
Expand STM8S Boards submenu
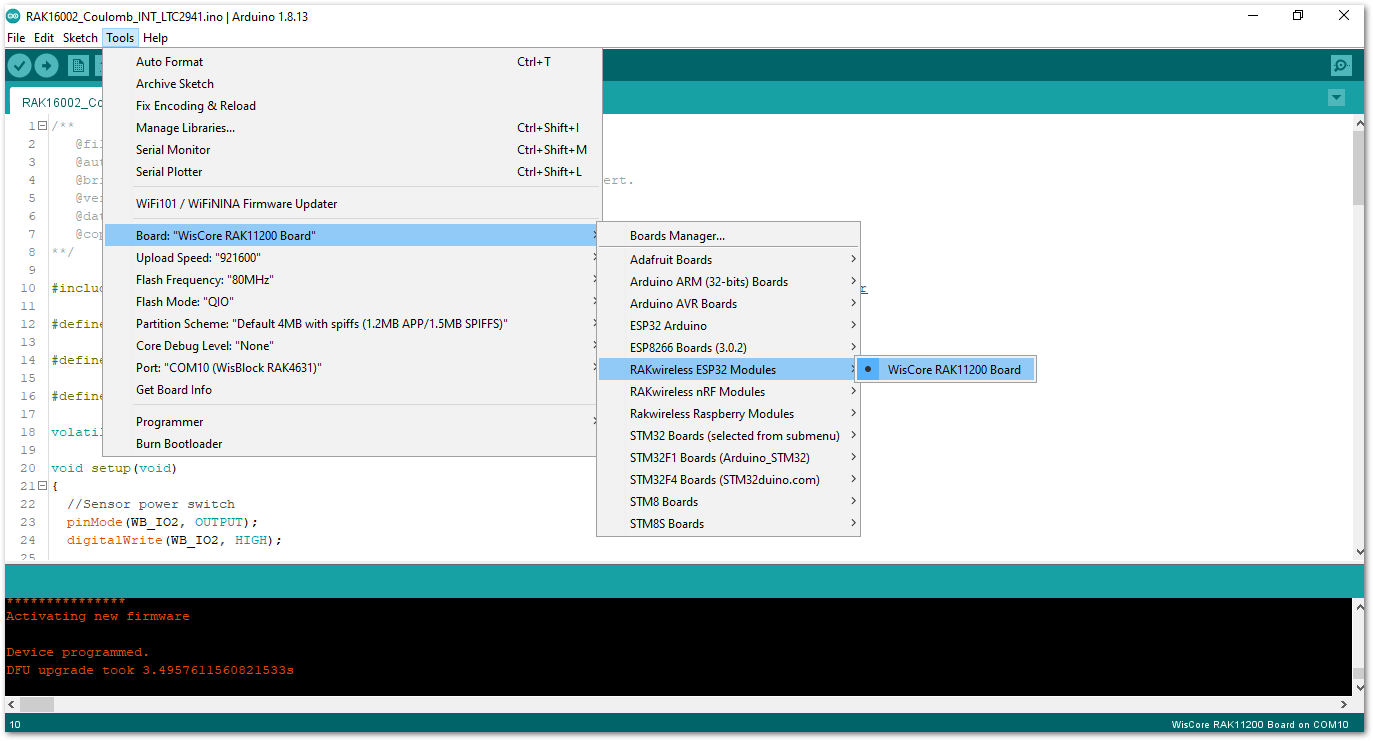[x=728, y=524]
